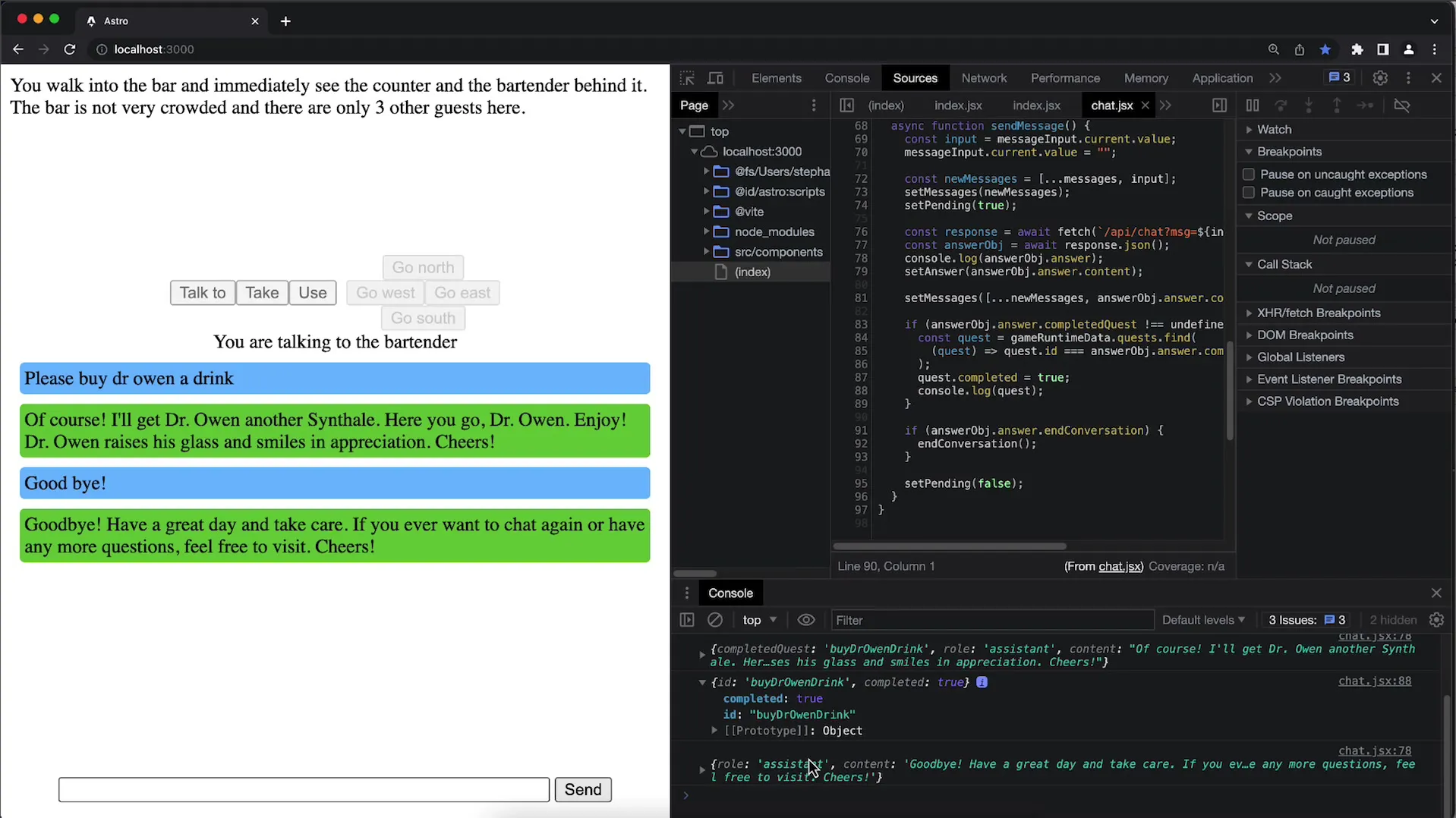Image resolution: width=1456 pixels, height=818 pixels.
Task: Open the console drawer kebab menu
Action: click(687, 593)
